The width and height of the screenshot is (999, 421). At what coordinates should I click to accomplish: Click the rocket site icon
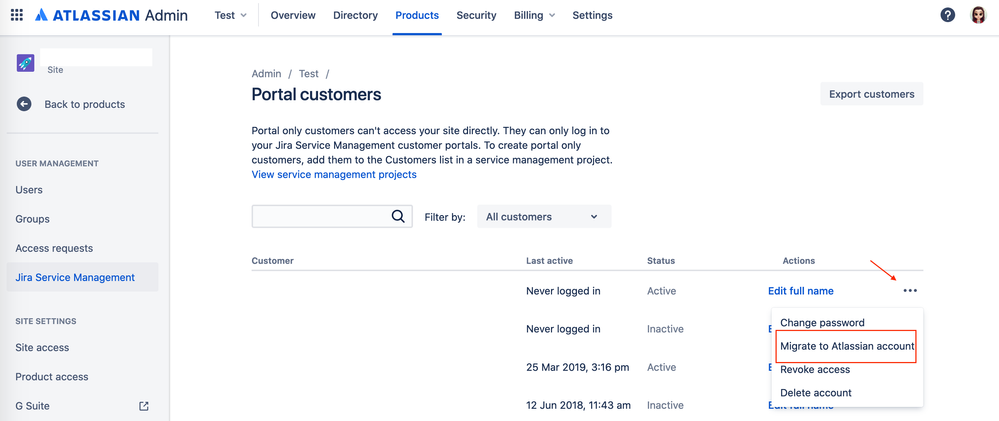click(25, 63)
